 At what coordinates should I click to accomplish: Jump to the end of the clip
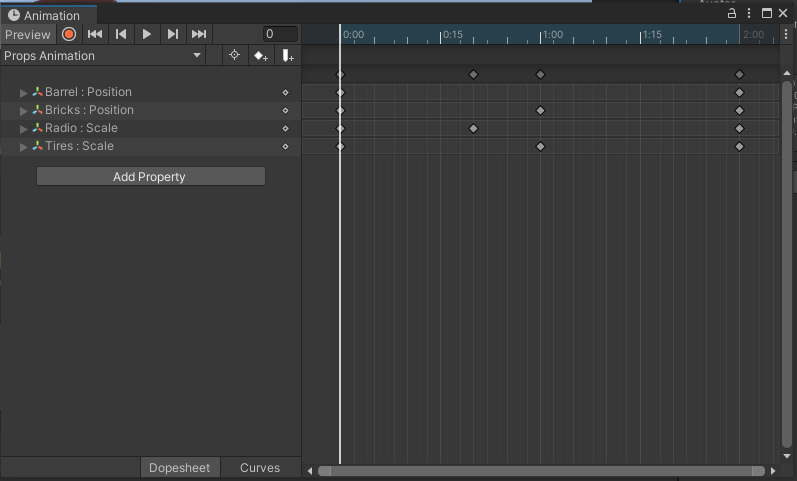click(x=199, y=34)
